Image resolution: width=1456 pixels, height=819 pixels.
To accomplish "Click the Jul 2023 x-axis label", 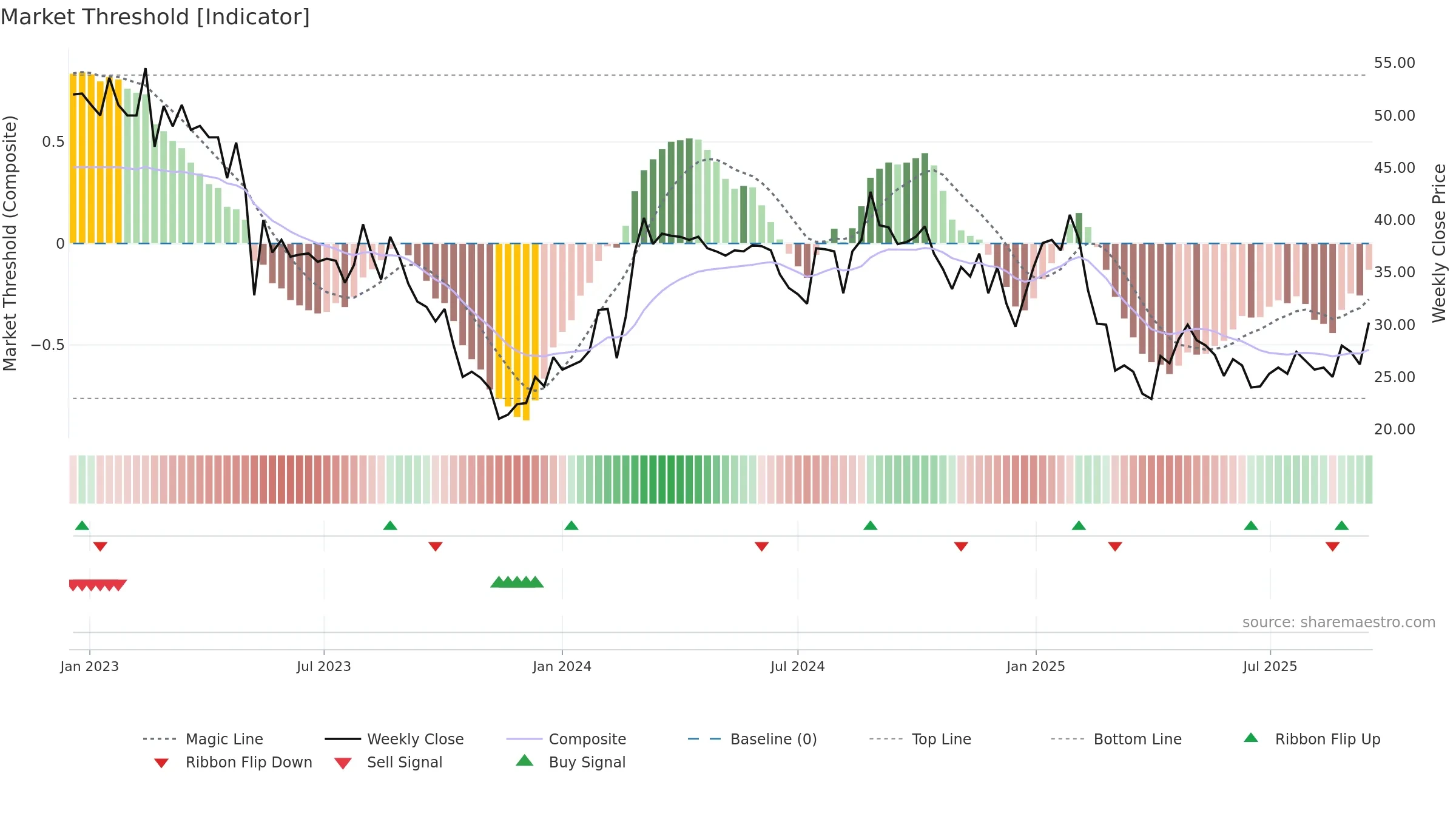I will click(324, 666).
